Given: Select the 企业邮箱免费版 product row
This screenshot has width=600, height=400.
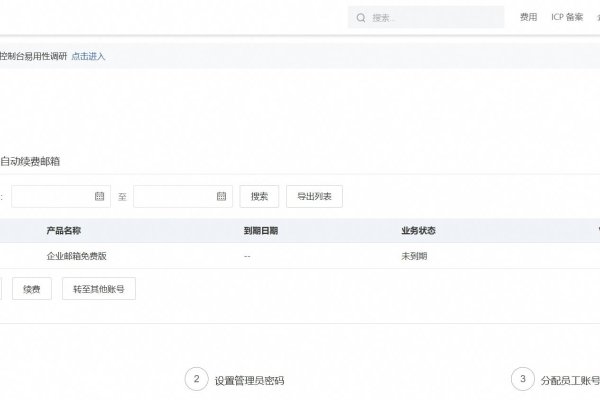Looking at the screenshot, I should (76, 256).
